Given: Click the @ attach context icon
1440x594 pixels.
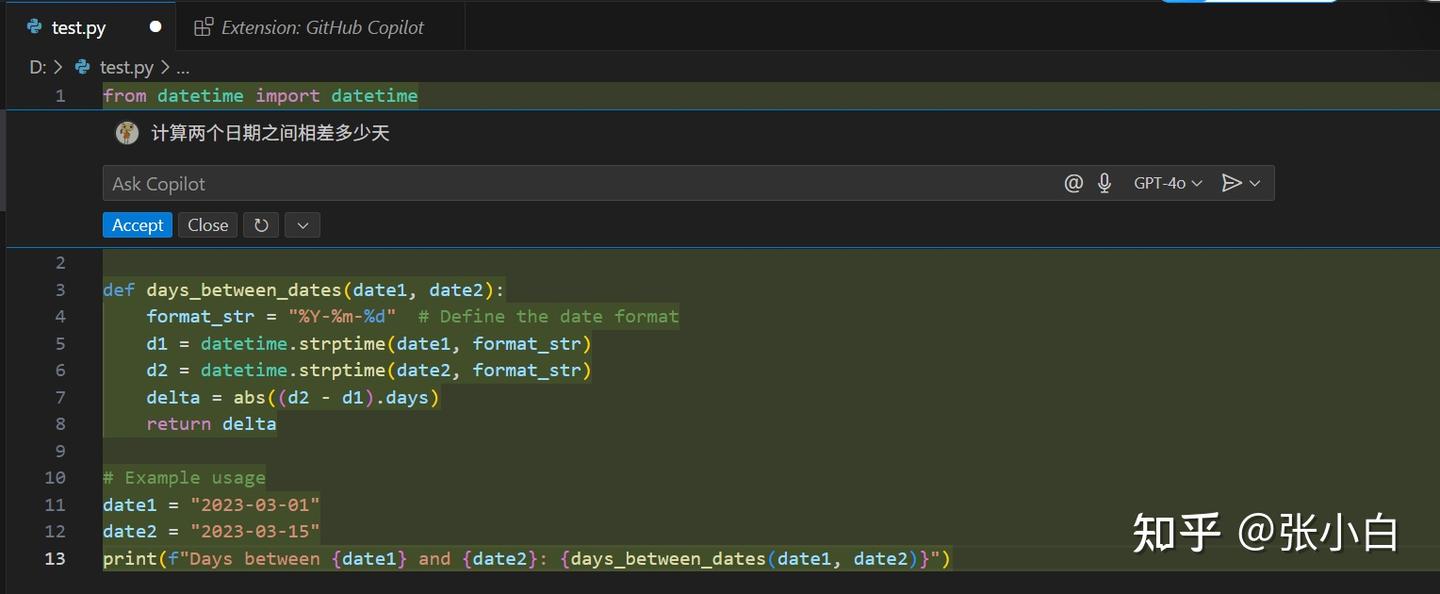Looking at the screenshot, I should point(1073,183).
